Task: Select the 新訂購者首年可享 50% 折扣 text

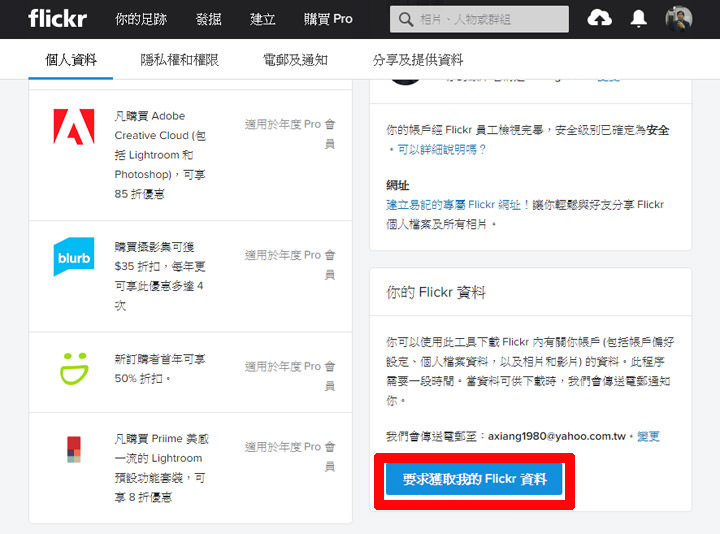Action: click(159, 369)
